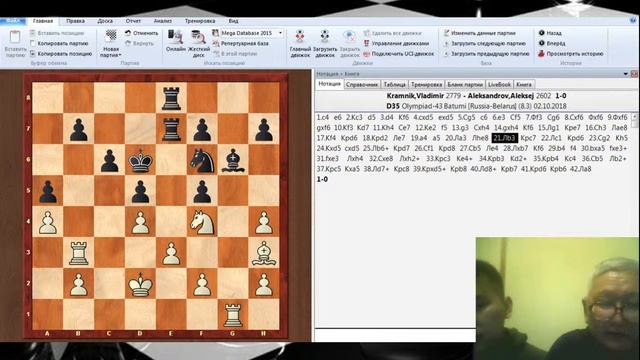Click move 37.Крc5 in notation
Screen dimensions: 640x360
[329, 169]
